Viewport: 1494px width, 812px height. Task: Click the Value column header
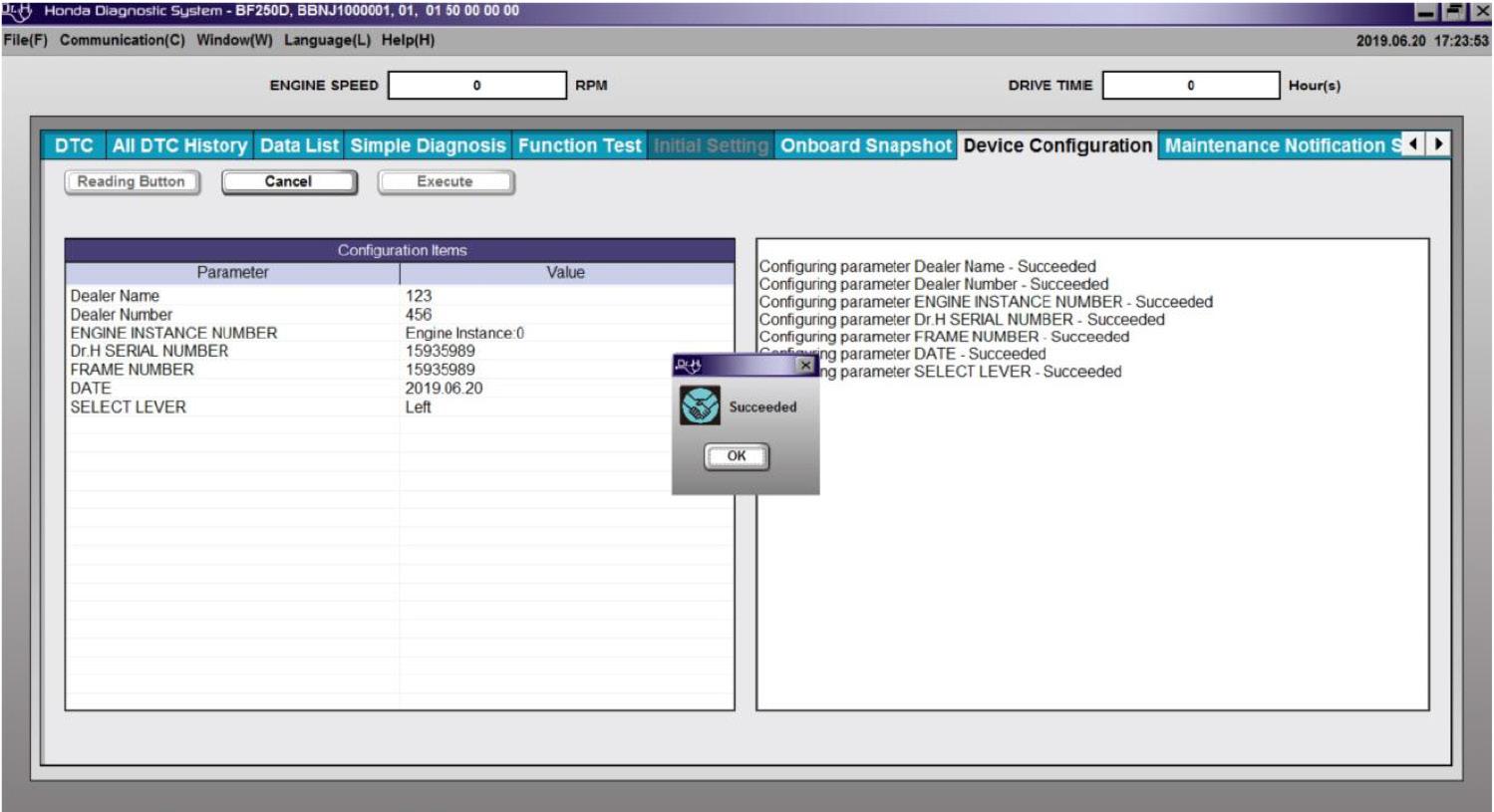click(x=566, y=273)
